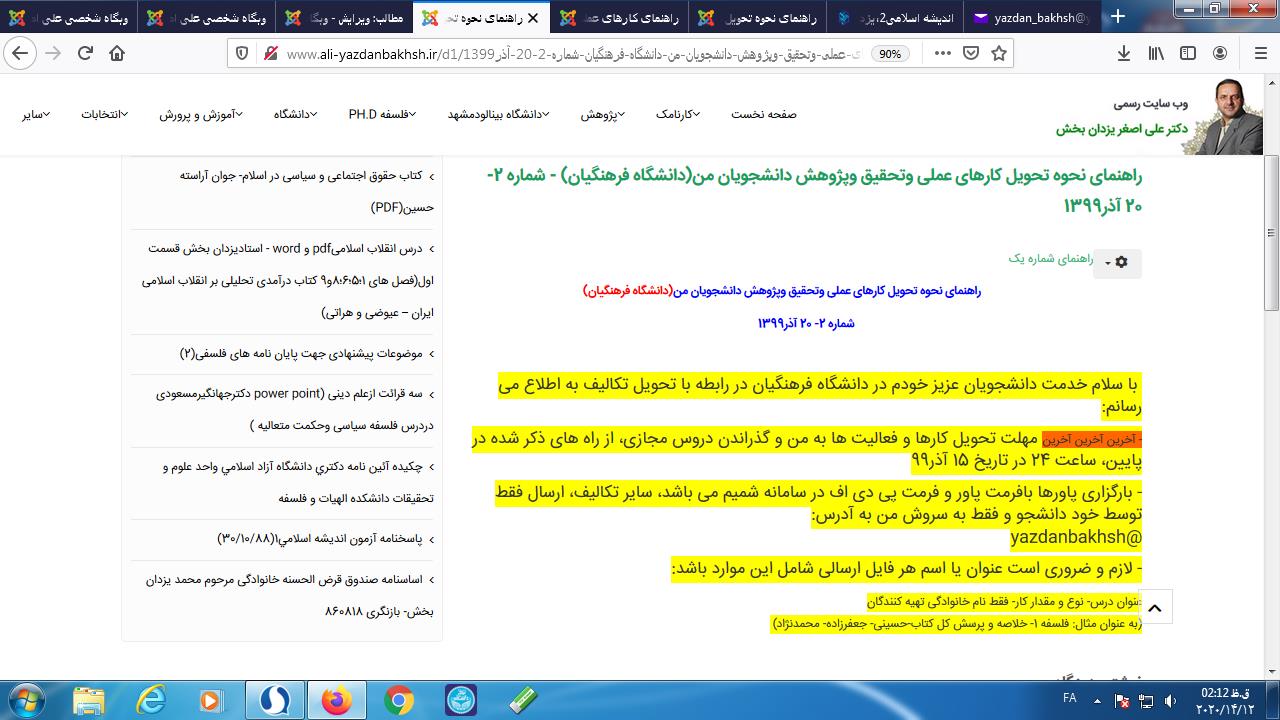This screenshot has height=720, width=1280.
Task: Open the page actions three-dots menu
Action: [x=942, y=54]
